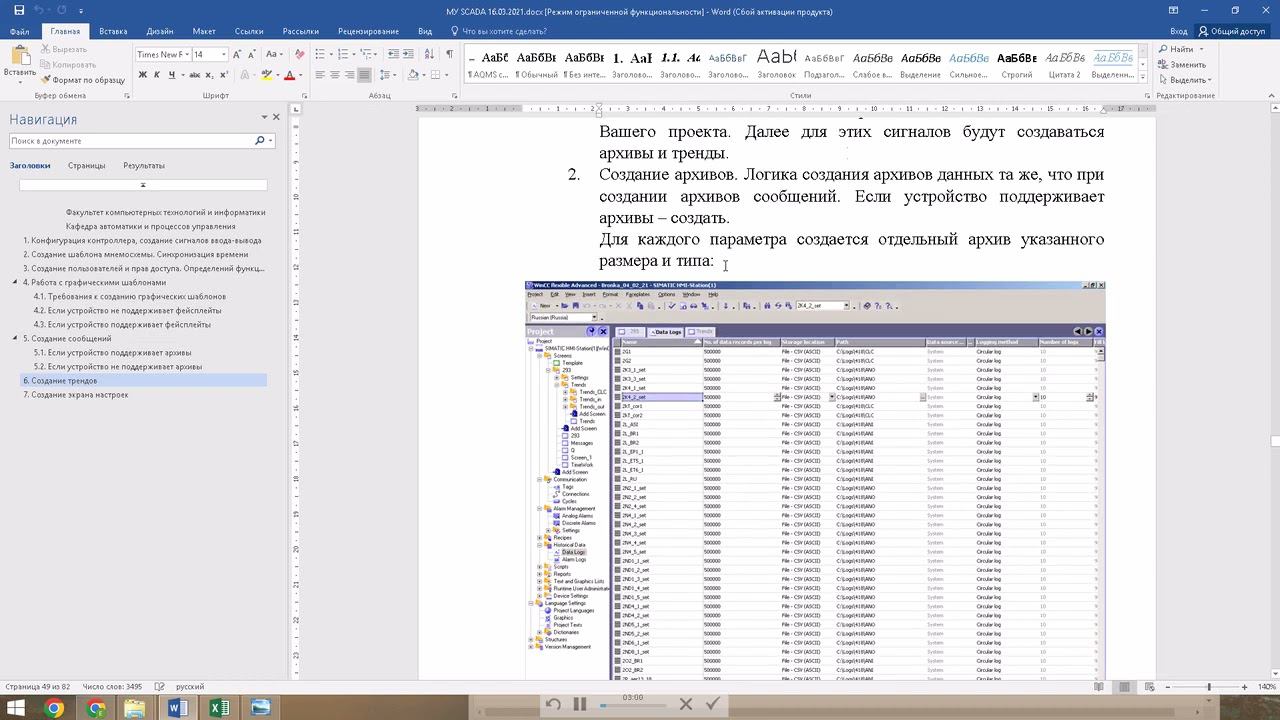Click the Save icon in quick access toolbar
1280x720 pixels.
click(x=19, y=11)
